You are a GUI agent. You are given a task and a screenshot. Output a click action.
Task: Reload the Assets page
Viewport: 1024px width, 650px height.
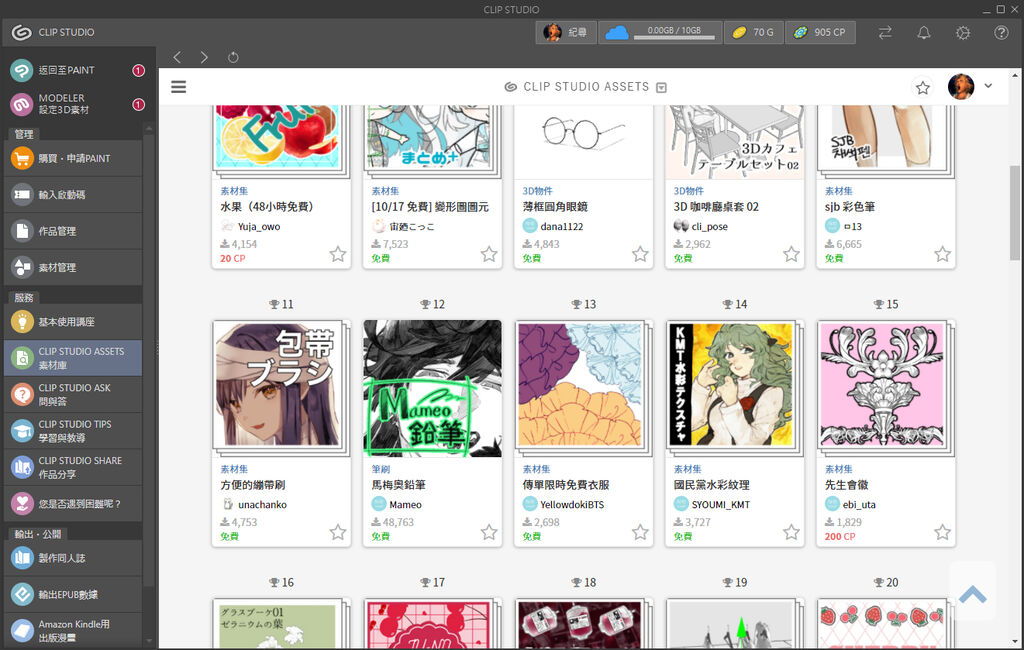tap(233, 57)
